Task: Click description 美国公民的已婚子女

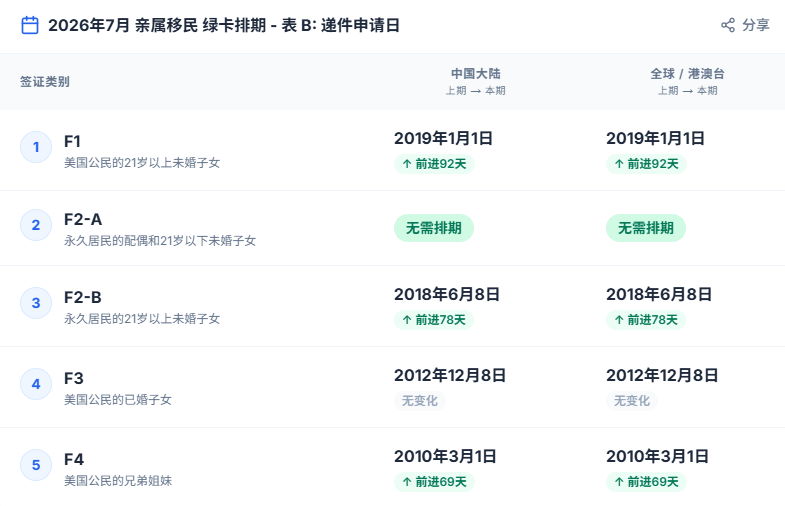Action: pos(118,400)
